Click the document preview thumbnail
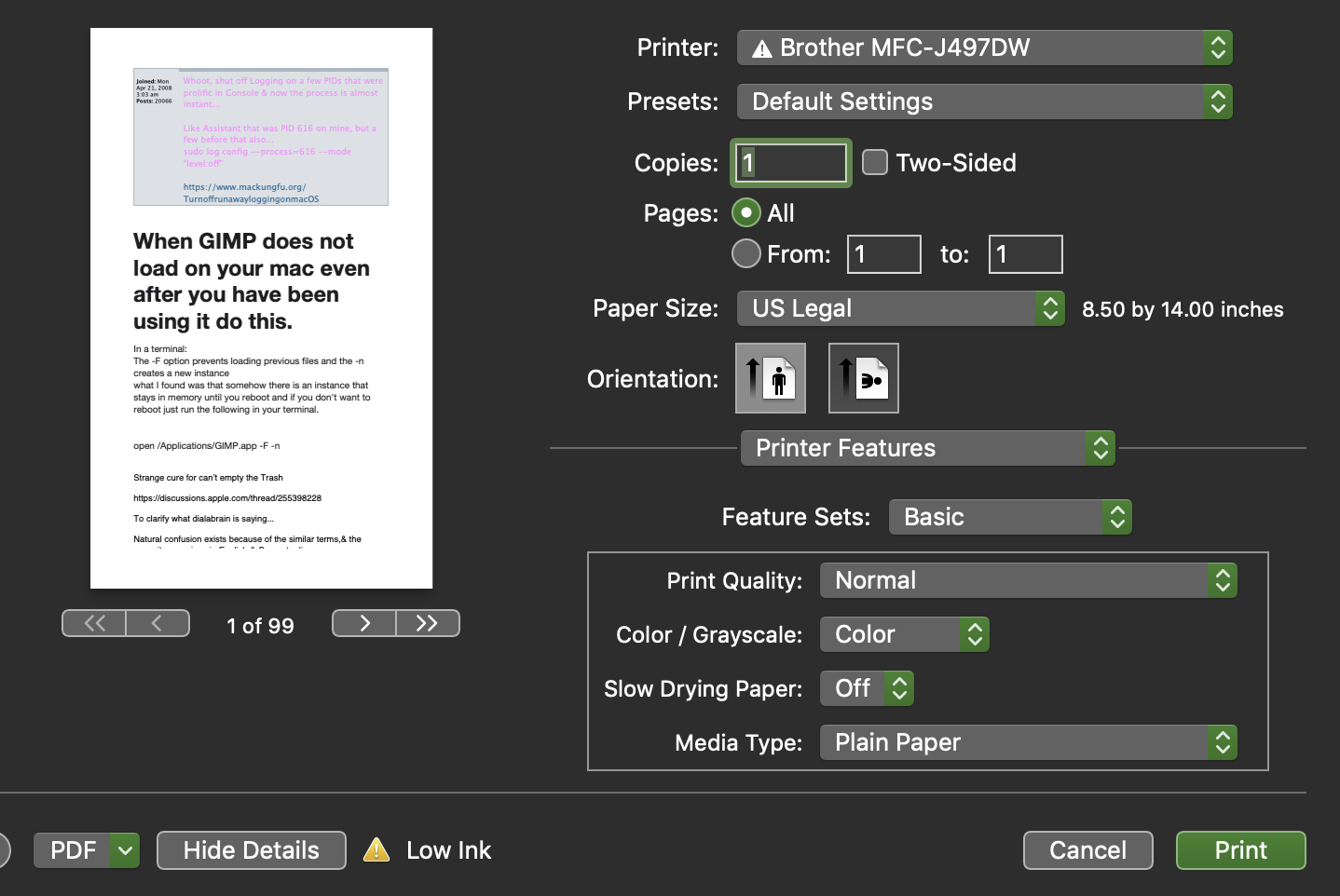This screenshot has width=1340, height=896. pos(261,307)
